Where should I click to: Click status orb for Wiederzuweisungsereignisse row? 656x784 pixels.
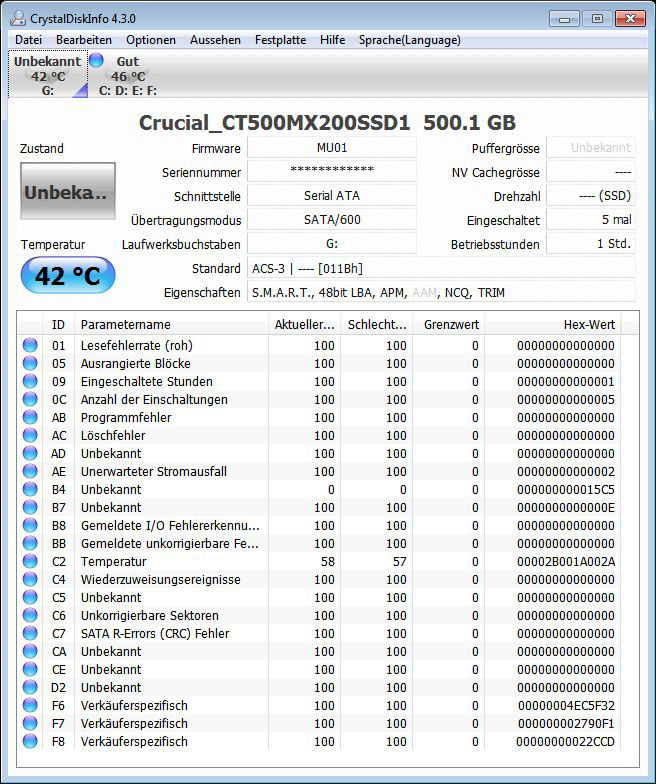pyautogui.click(x=30, y=579)
